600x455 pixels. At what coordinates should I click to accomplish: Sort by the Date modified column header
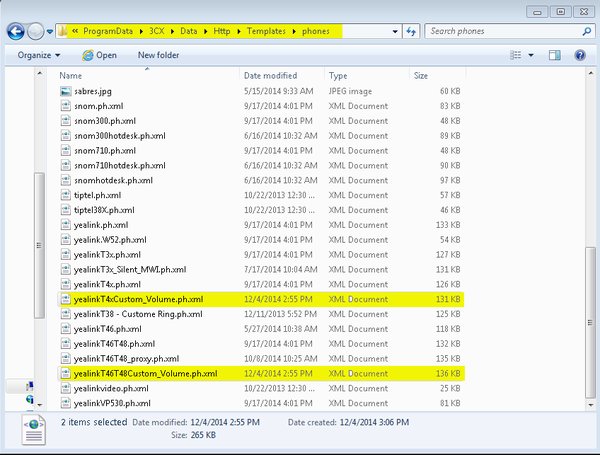point(269,75)
